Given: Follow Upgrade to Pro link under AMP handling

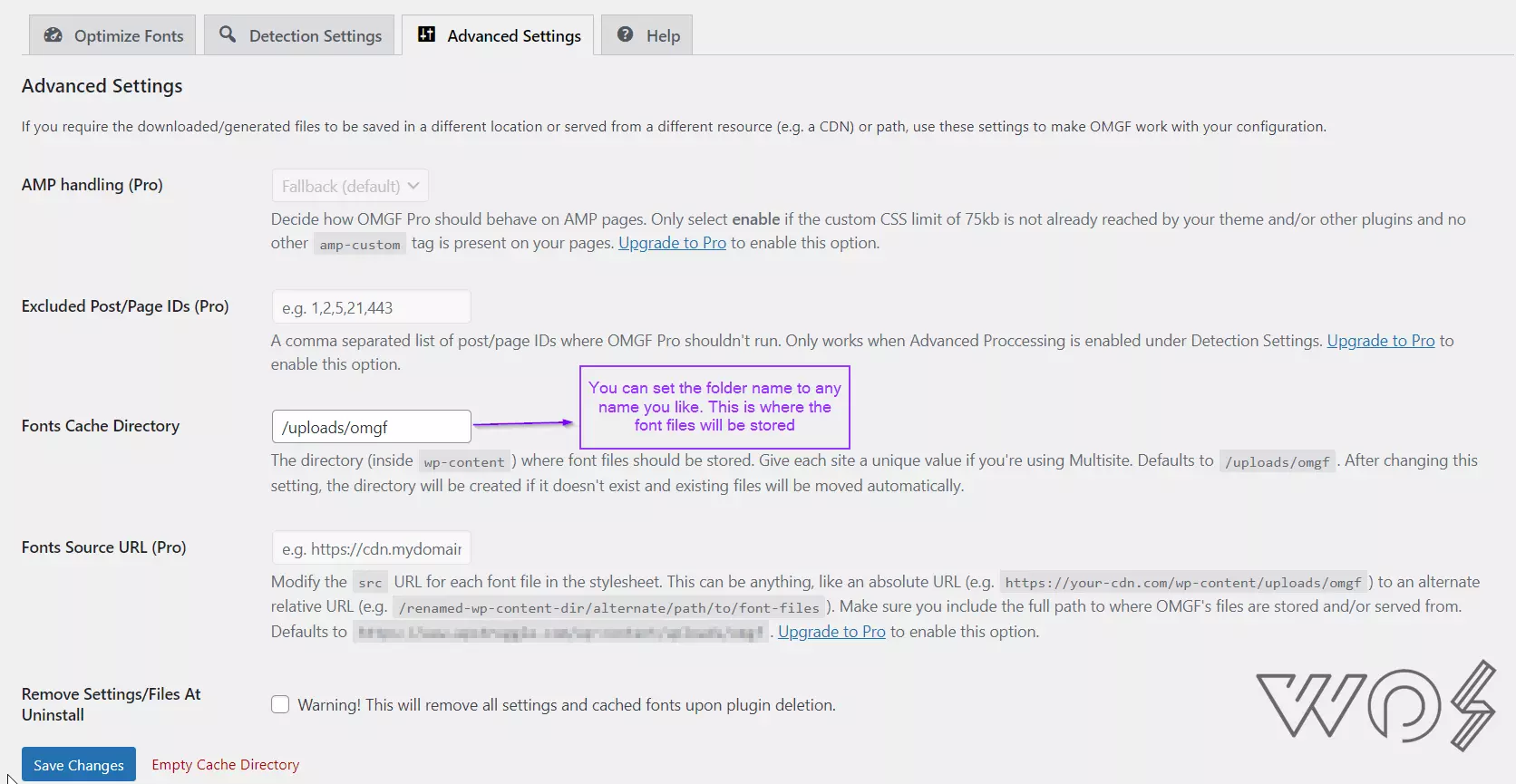Looking at the screenshot, I should 672,243.
